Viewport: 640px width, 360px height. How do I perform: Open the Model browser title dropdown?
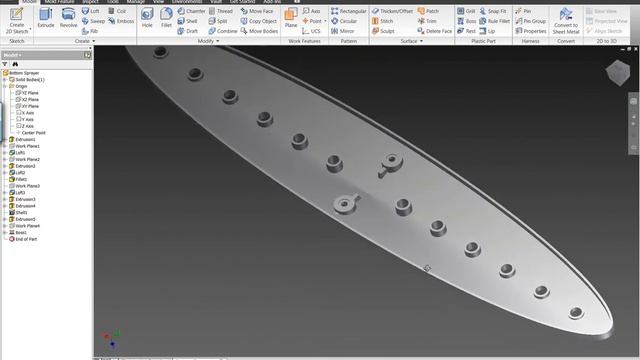(x=12, y=55)
